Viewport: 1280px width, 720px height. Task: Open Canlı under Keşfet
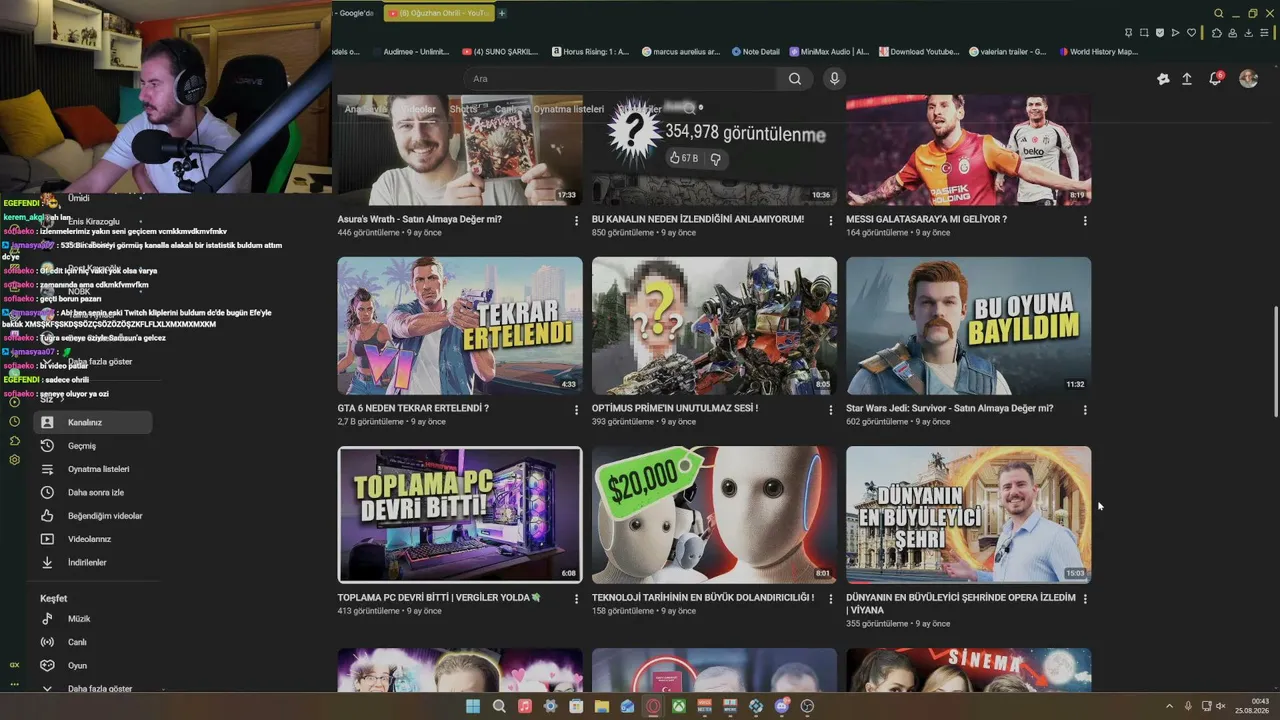click(x=93, y=642)
